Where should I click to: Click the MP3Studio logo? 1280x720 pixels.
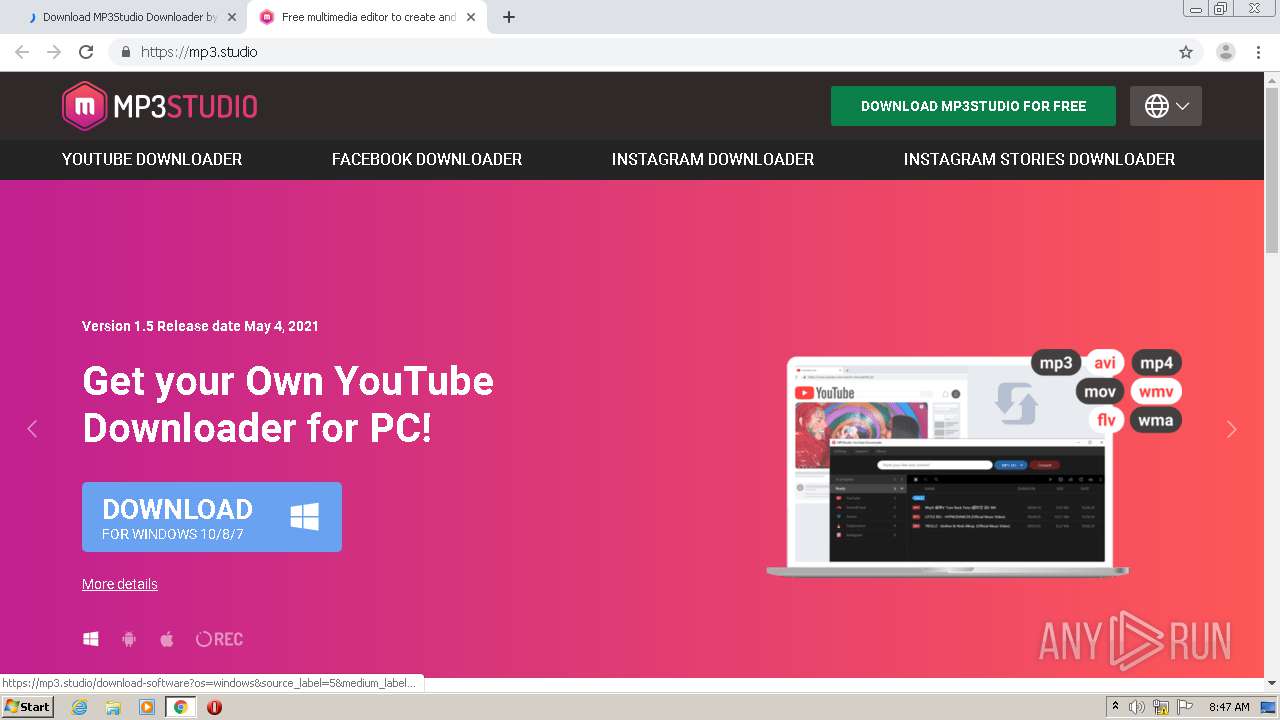[160, 106]
